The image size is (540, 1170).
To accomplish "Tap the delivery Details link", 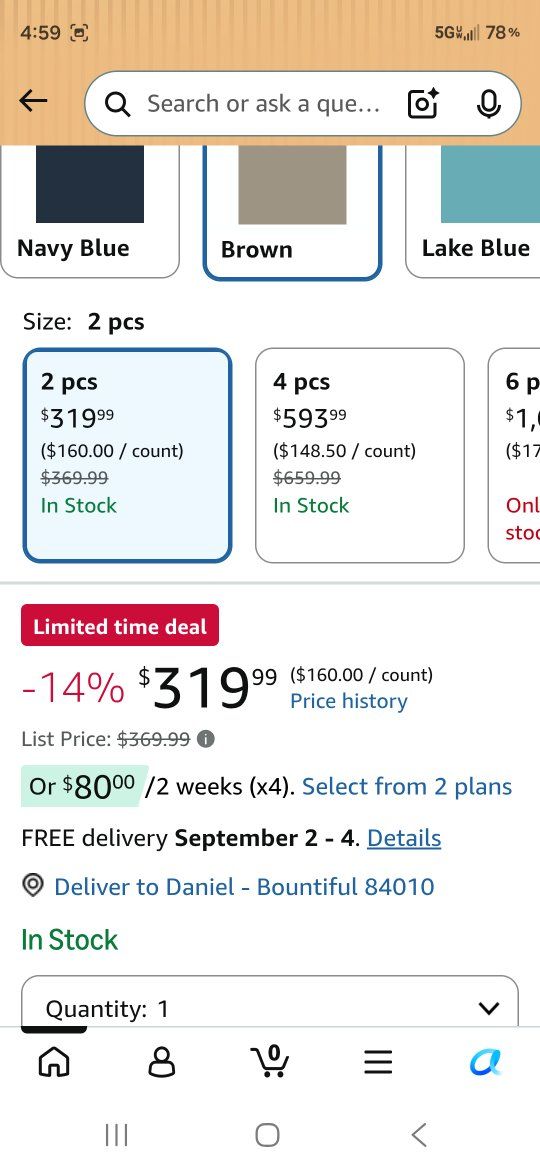I will [x=404, y=838].
